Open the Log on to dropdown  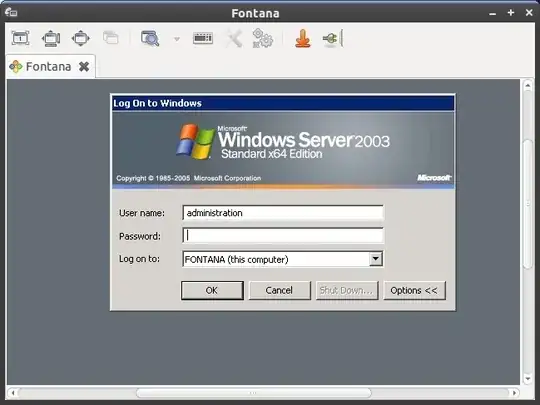(x=376, y=259)
